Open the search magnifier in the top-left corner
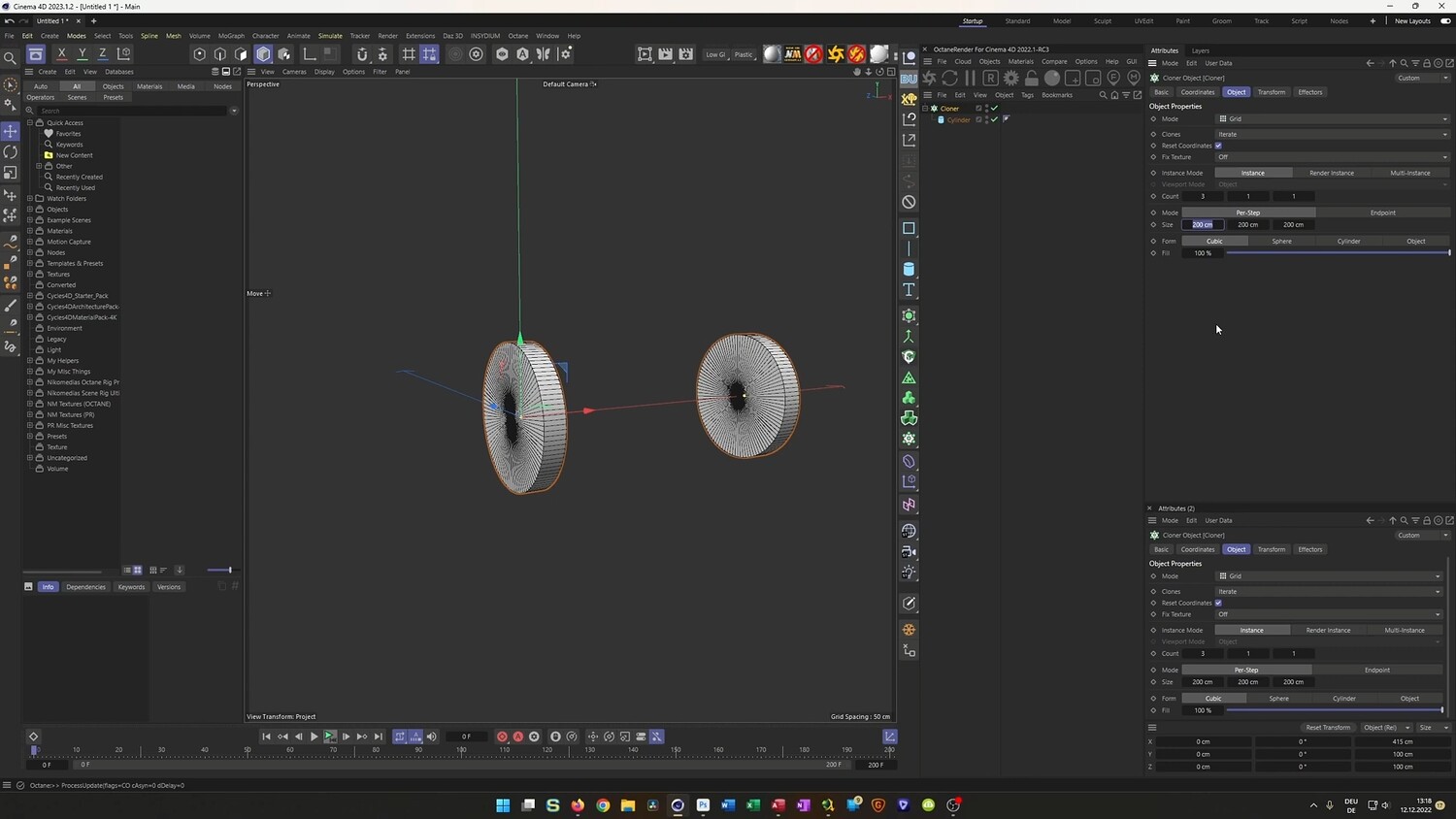The width and height of the screenshot is (1456, 819). [x=11, y=58]
